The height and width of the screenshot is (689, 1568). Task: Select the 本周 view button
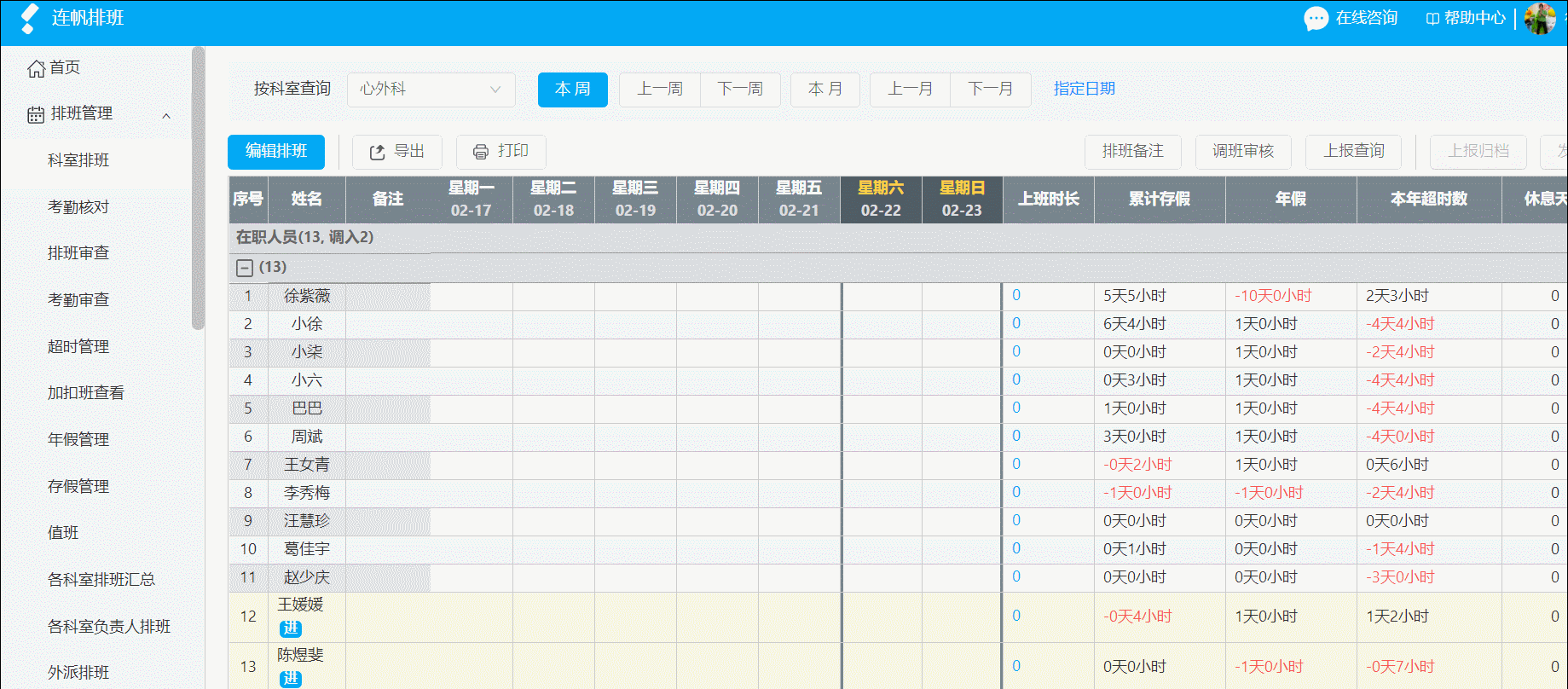coord(573,90)
